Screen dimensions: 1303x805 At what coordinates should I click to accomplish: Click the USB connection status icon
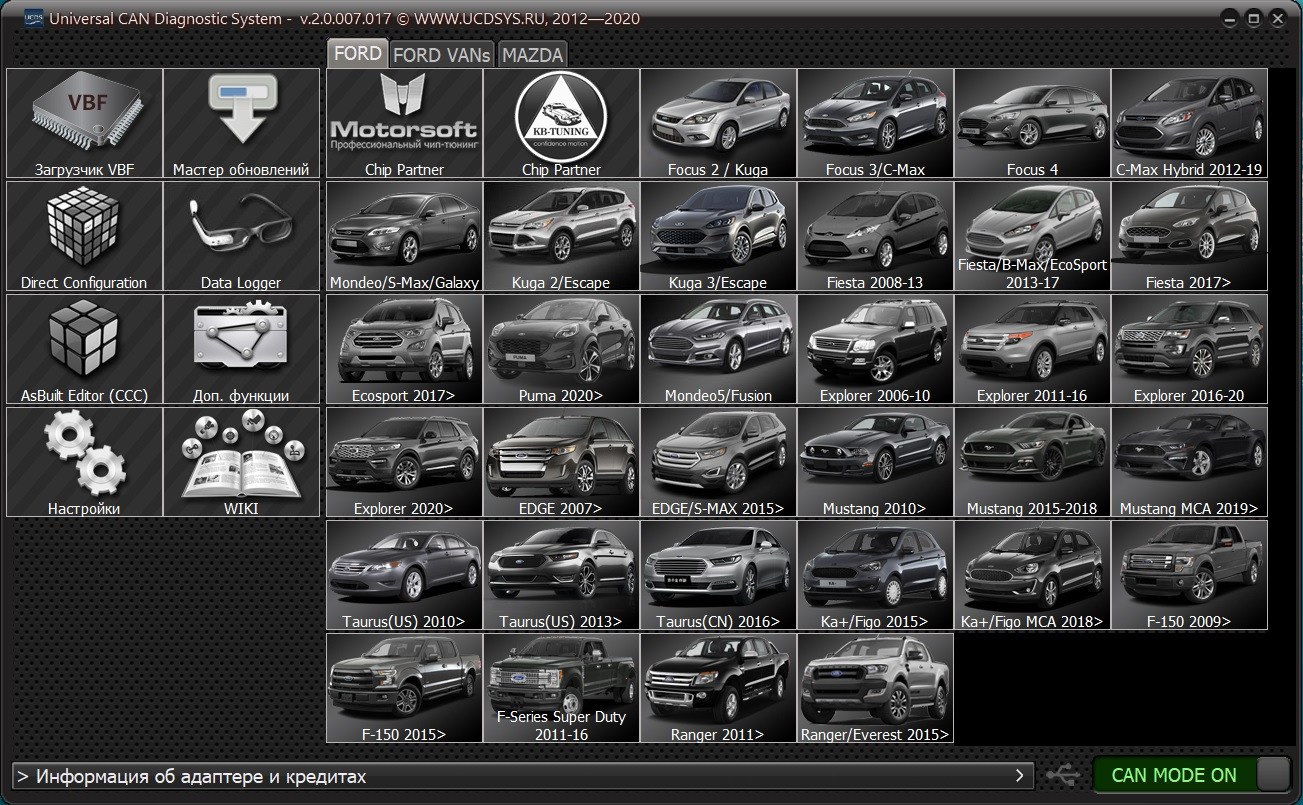click(x=1062, y=775)
